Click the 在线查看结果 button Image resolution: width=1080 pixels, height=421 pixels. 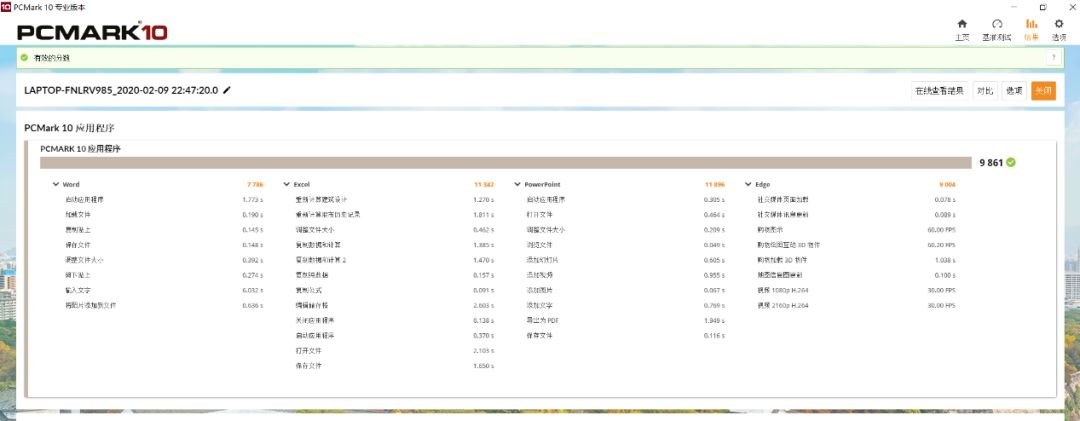(x=940, y=91)
